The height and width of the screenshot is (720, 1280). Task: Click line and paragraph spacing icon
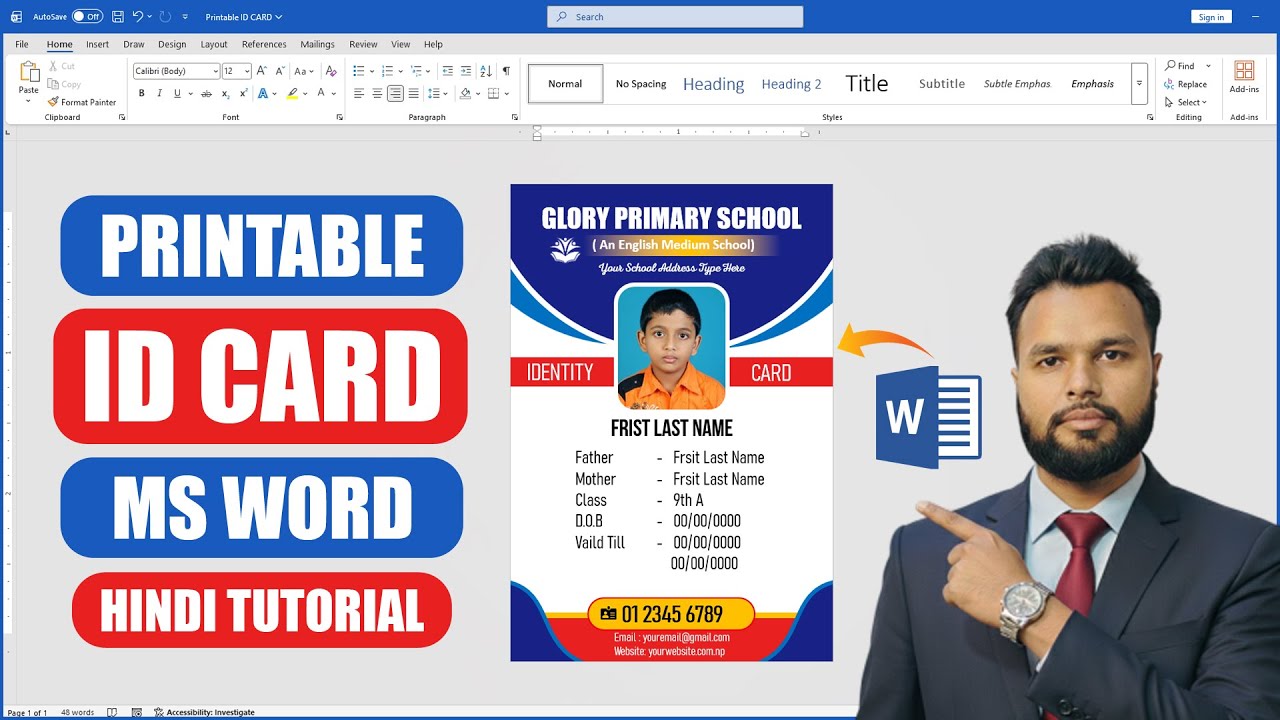[x=434, y=93]
